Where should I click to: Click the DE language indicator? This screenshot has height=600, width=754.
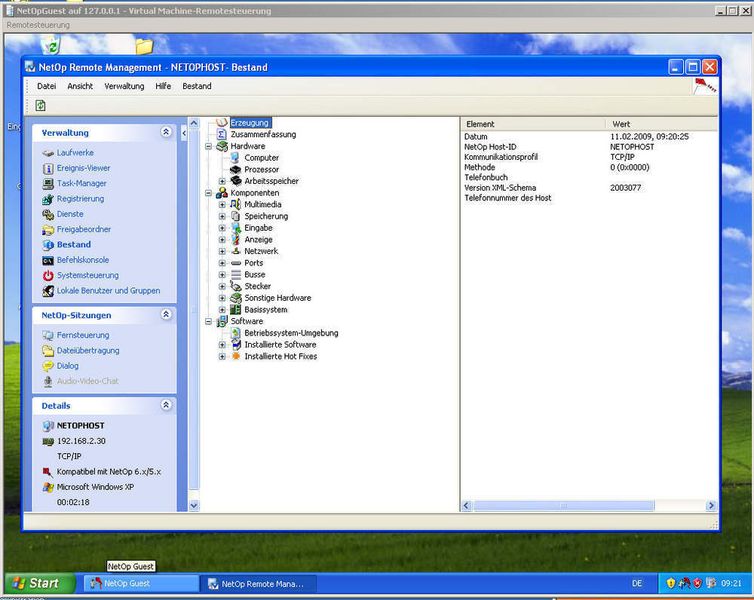pyautogui.click(x=637, y=584)
